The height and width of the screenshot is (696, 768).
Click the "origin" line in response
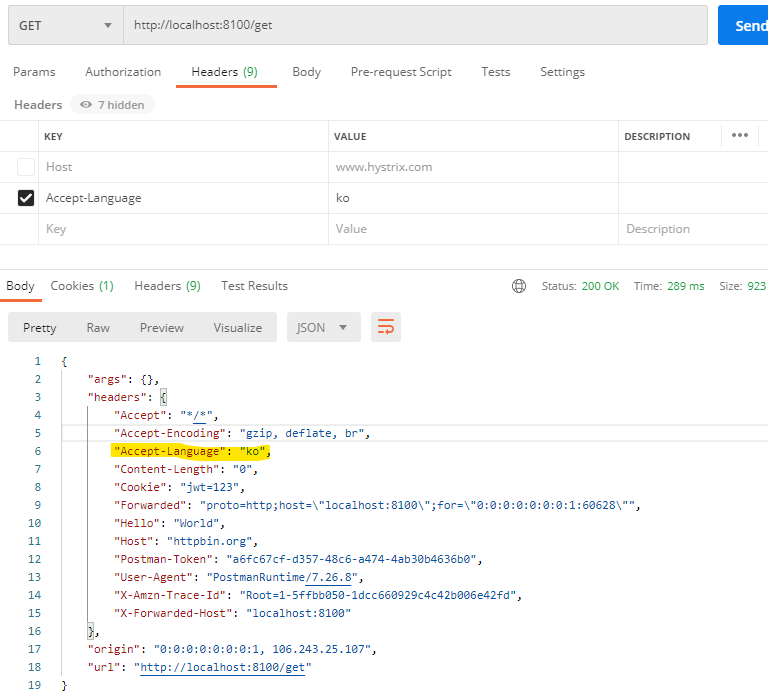click(232, 649)
